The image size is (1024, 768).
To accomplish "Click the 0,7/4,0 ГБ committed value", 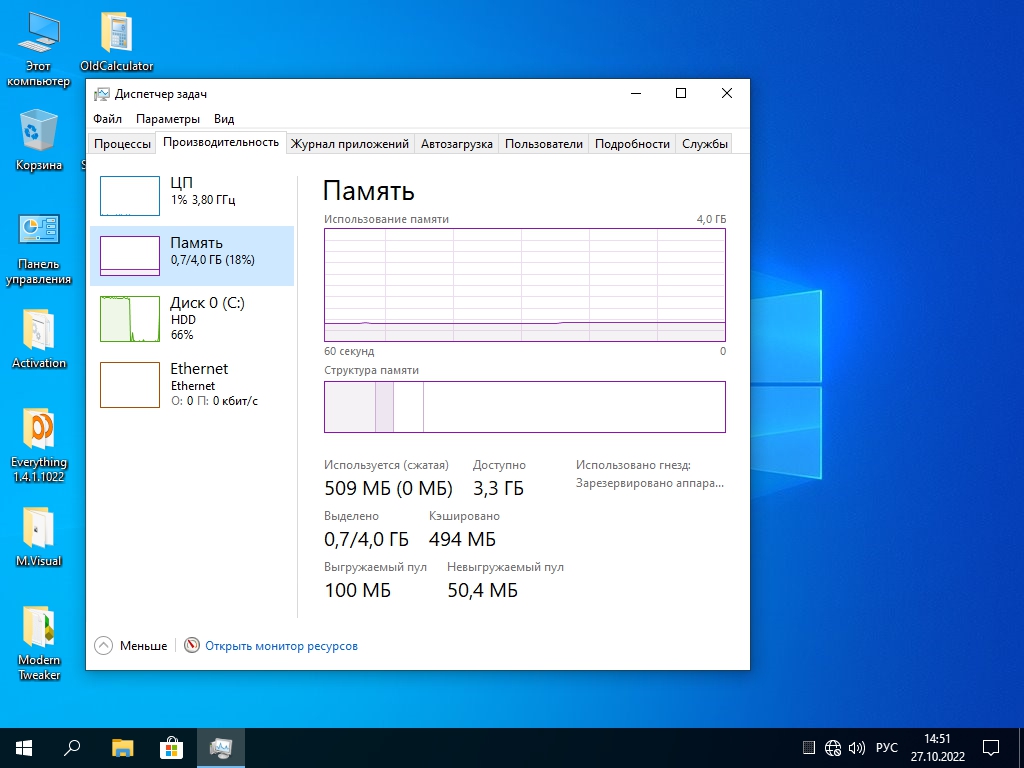I will pos(366,539).
